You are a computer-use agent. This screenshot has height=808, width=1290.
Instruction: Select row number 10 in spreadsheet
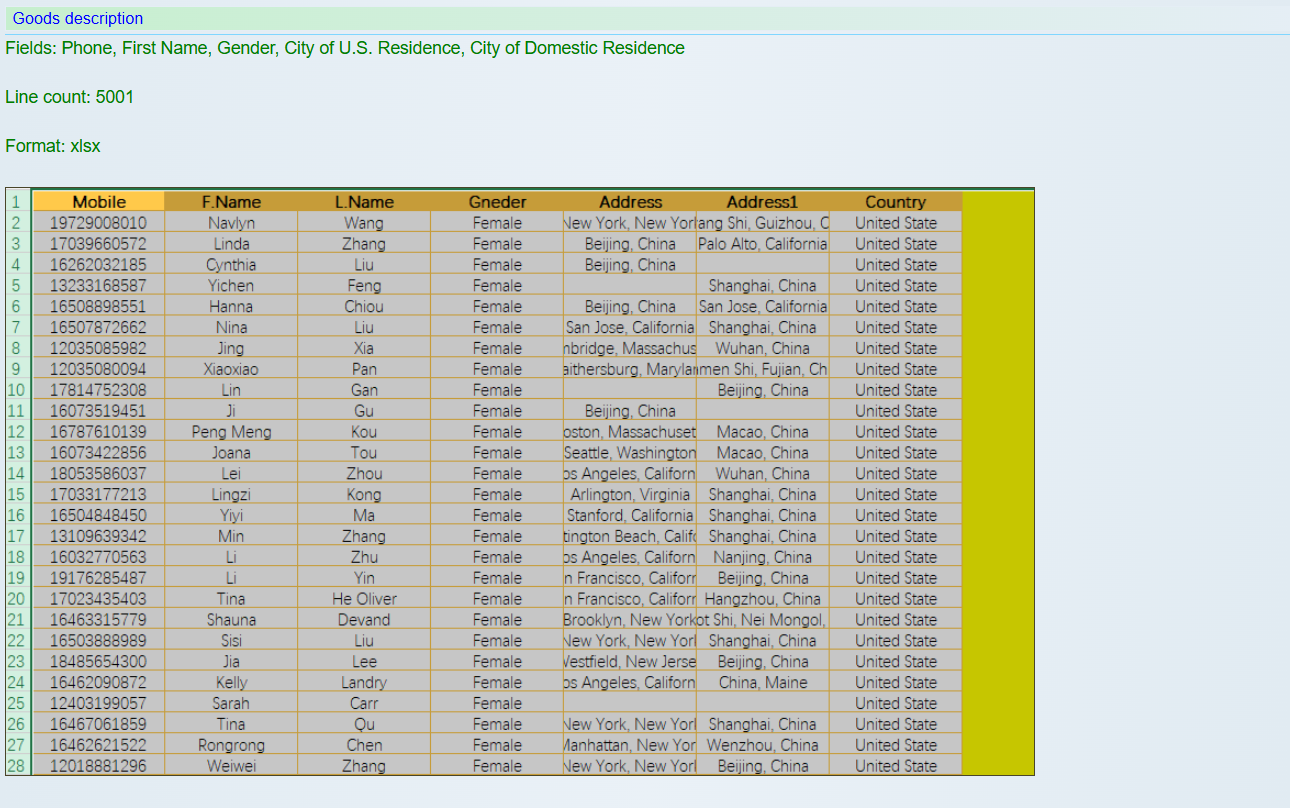pyautogui.click(x=16, y=390)
